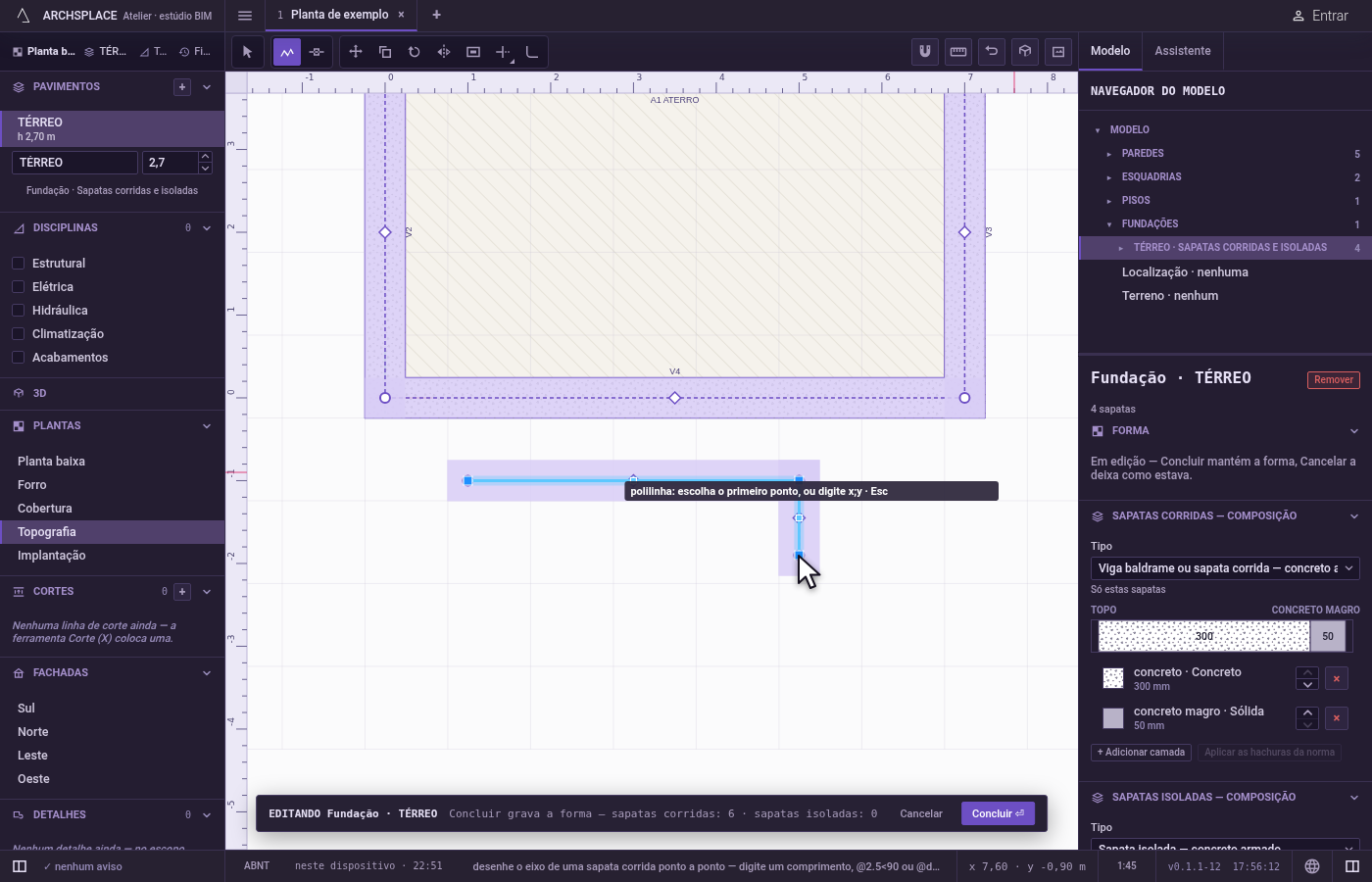1372x882 pixels.
Task: Select the arrow selection tool
Action: tap(247, 52)
